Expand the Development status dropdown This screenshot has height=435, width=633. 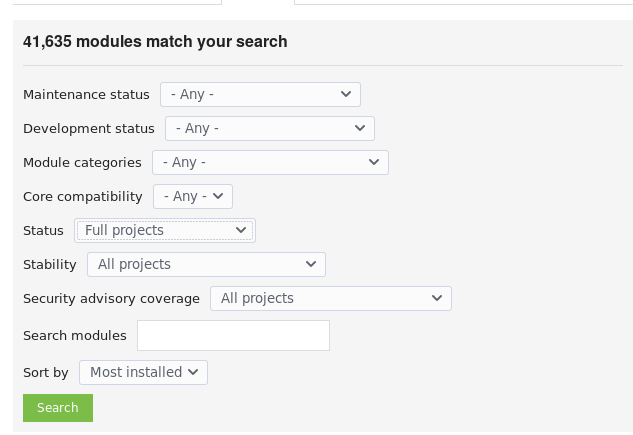(x=270, y=128)
